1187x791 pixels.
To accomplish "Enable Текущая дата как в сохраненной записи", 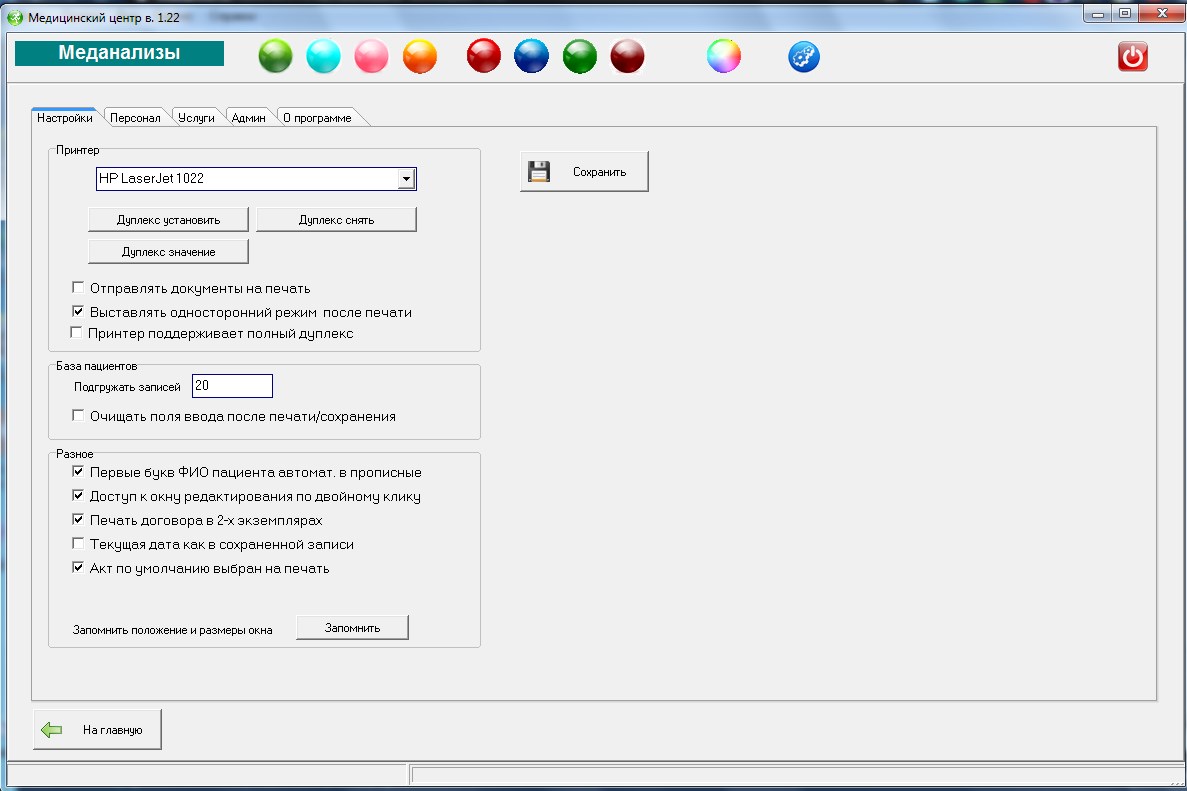I will [x=78, y=543].
